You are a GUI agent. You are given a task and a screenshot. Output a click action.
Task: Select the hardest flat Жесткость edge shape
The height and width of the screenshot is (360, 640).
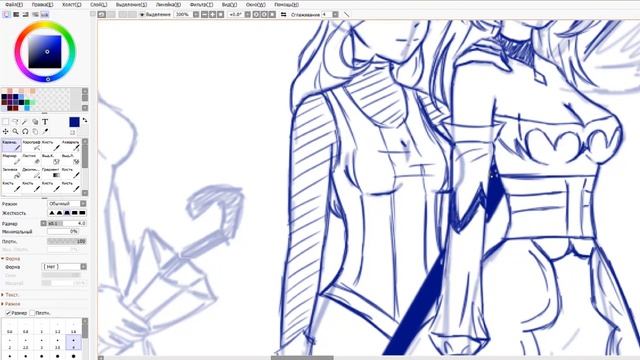pos(82,213)
